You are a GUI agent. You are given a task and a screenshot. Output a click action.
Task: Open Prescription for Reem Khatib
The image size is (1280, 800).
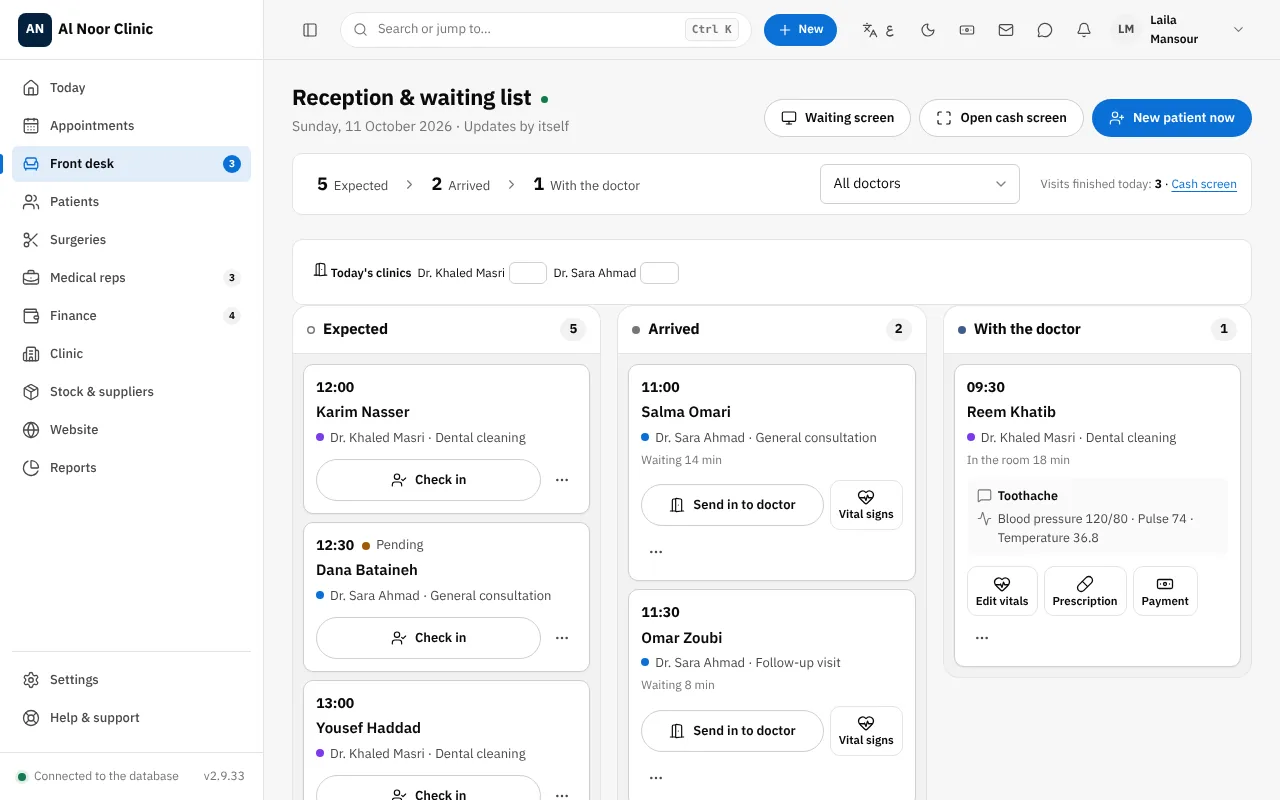coord(1085,591)
